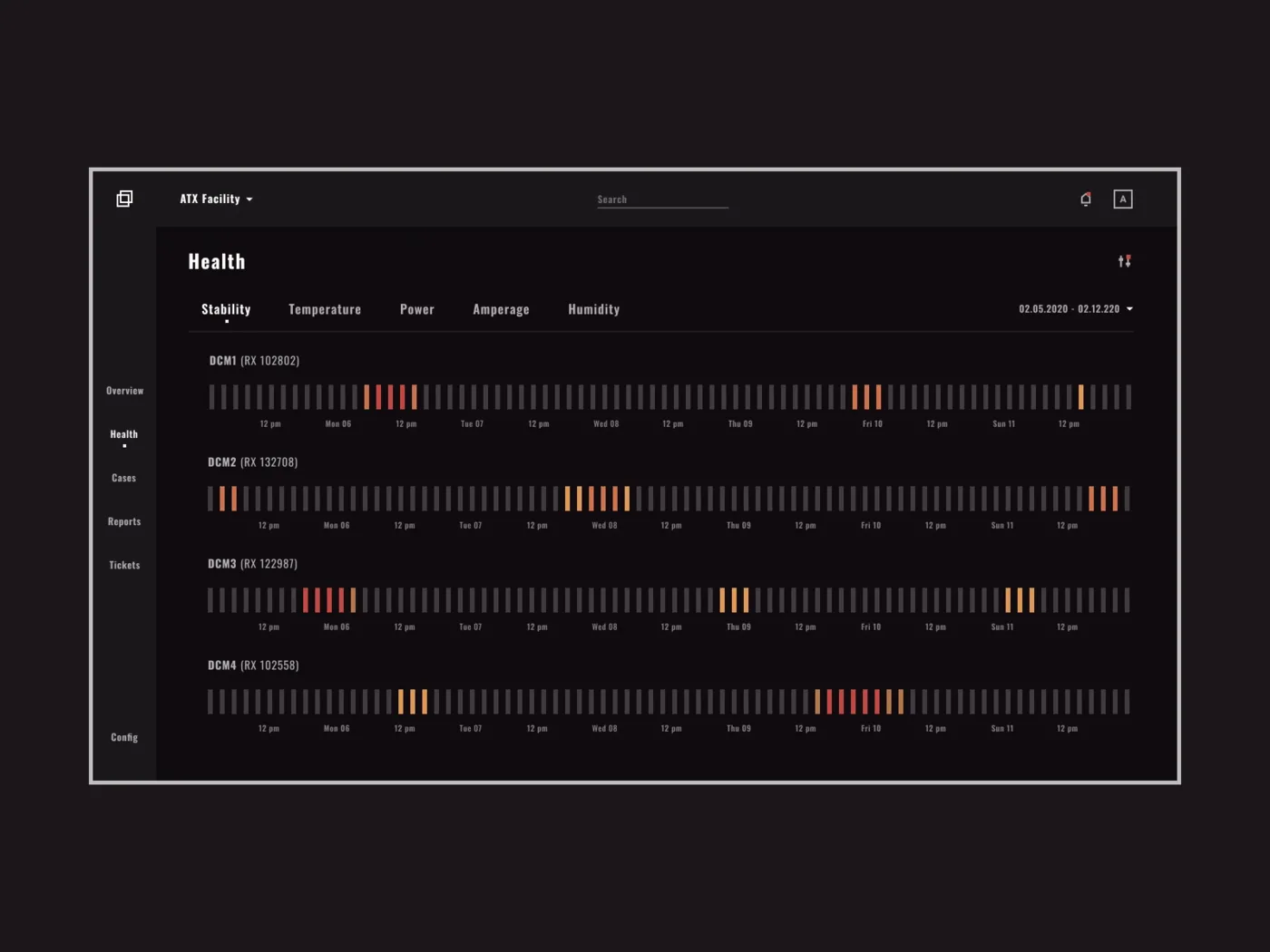Open Reports in the sidebar
This screenshot has width=1270, height=952.
click(x=124, y=521)
